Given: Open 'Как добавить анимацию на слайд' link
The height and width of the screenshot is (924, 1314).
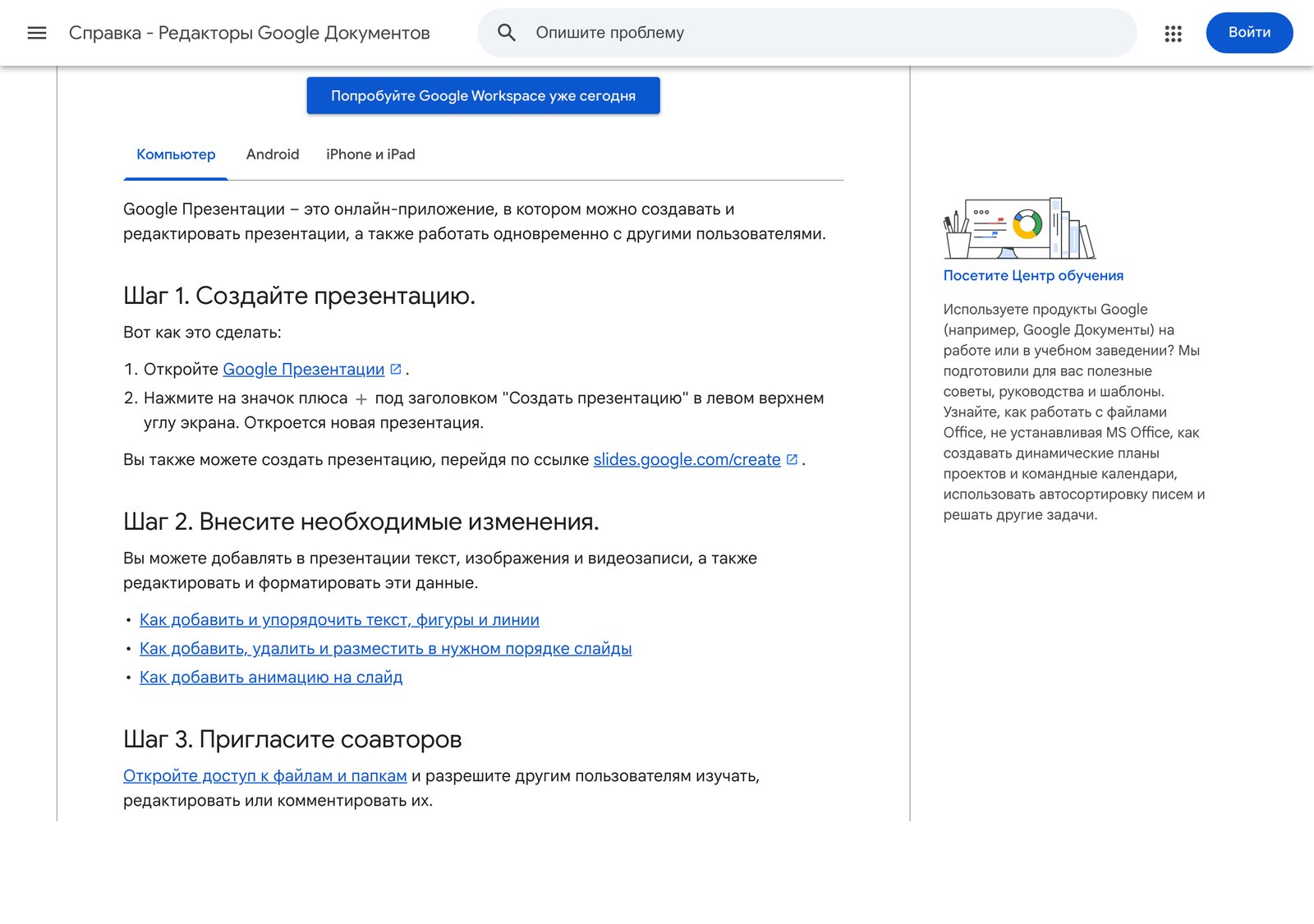Looking at the screenshot, I should [x=271, y=677].
